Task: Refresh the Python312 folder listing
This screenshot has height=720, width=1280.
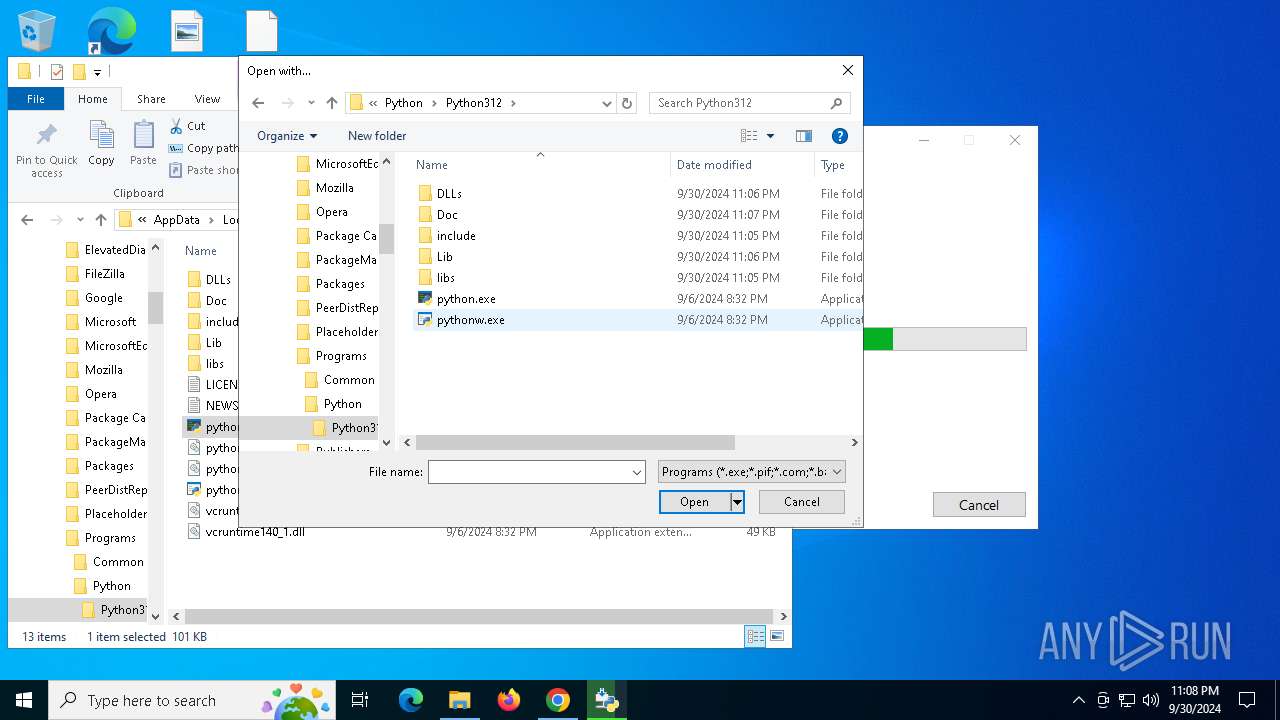Action: pyautogui.click(x=627, y=103)
